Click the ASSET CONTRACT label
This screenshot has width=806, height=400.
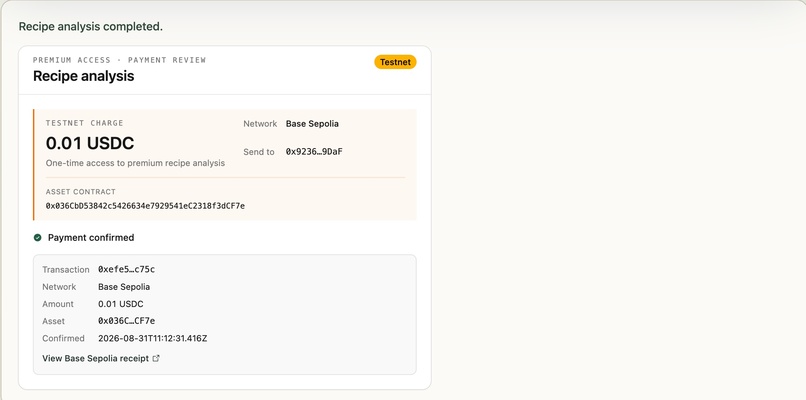(x=81, y=192)
